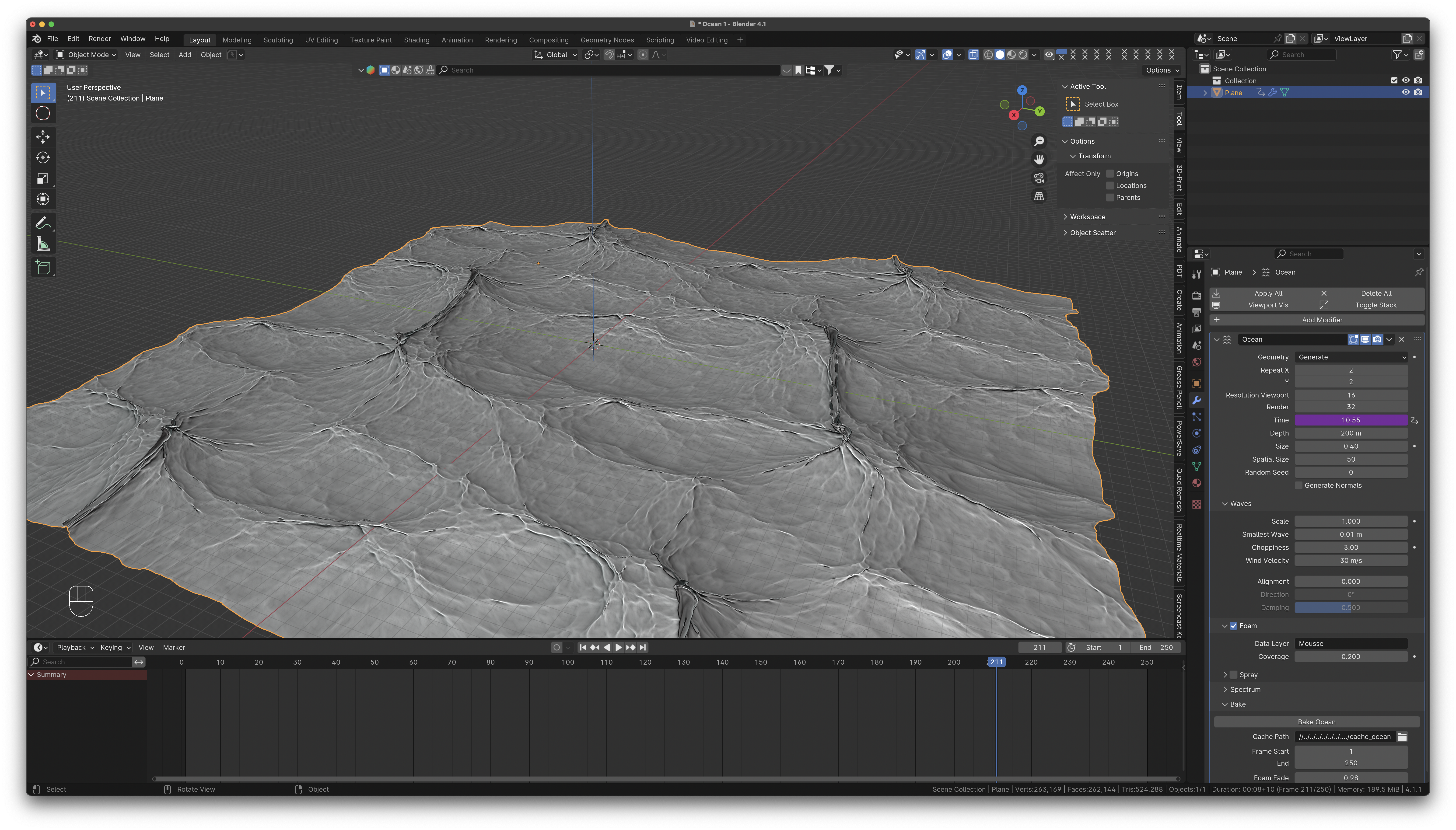Expand the Plane item in outliner

click(1205, 93)
